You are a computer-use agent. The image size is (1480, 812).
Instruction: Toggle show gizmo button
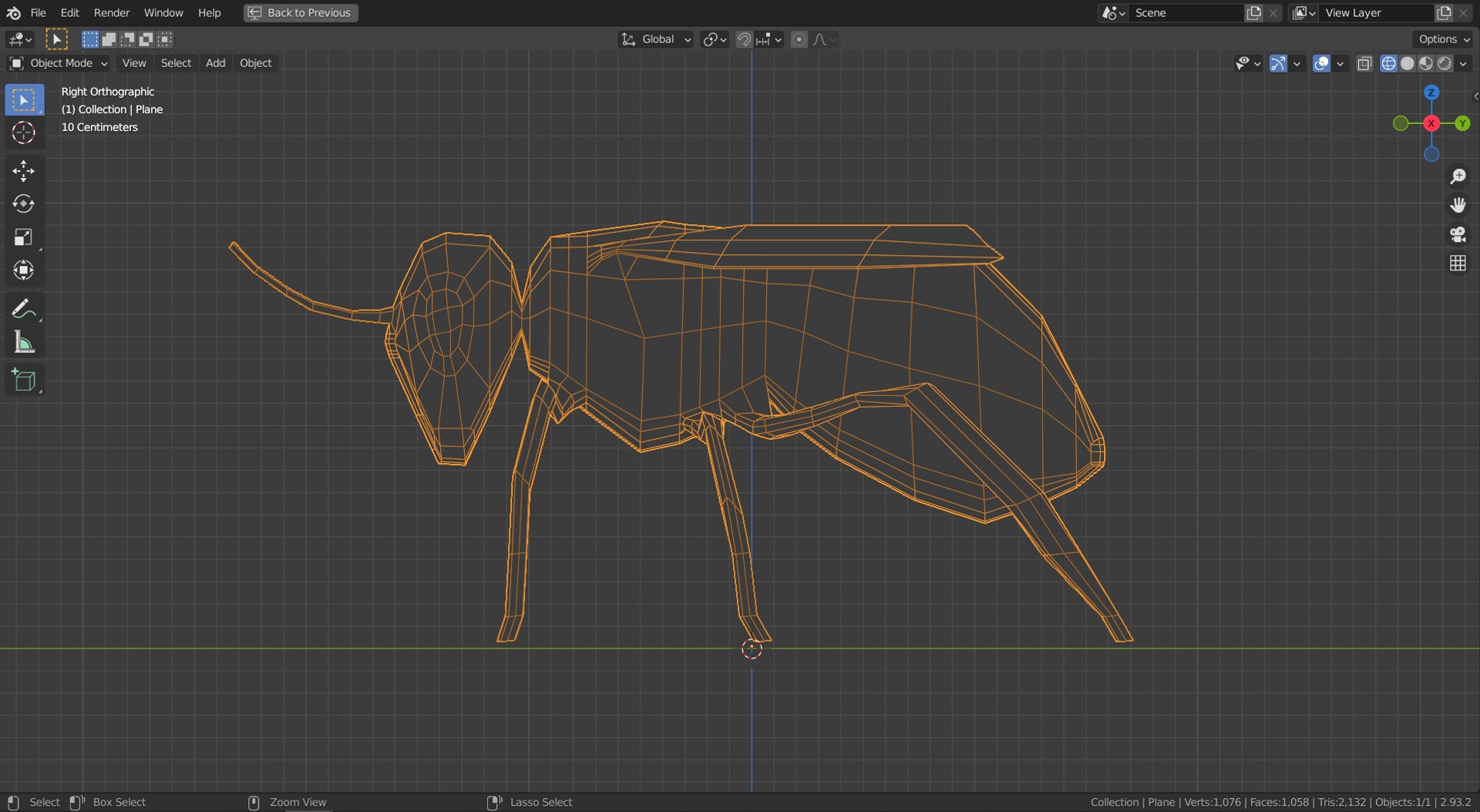[x=1278, y=63]
